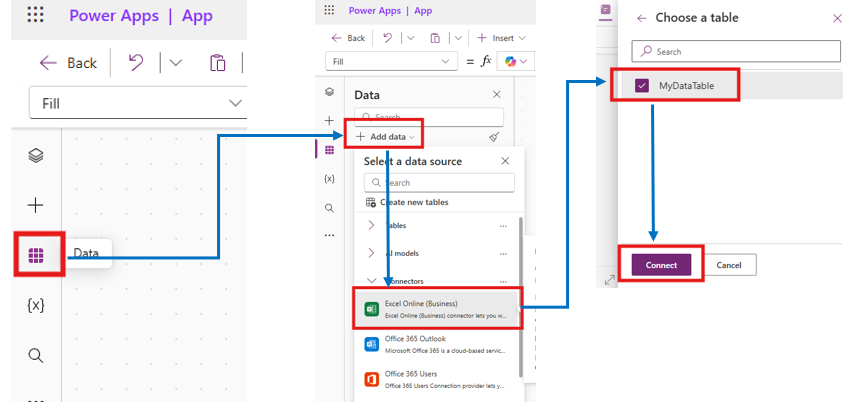Open the Tables section more options ellipsis
Viewport: 843px width, 402px height.
click(x=503, y=226)
